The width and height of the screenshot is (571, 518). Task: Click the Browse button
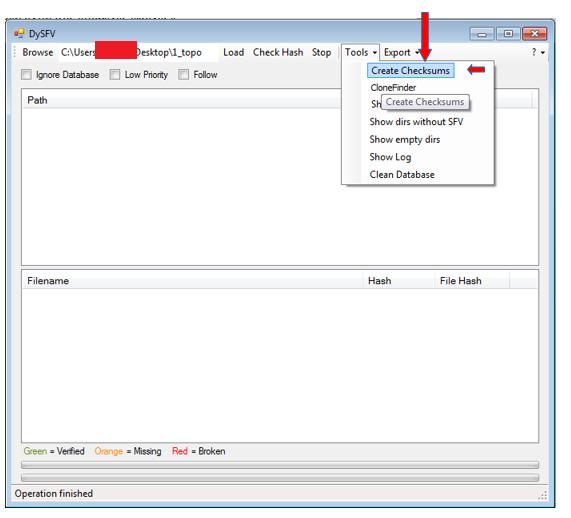[38, 53]
